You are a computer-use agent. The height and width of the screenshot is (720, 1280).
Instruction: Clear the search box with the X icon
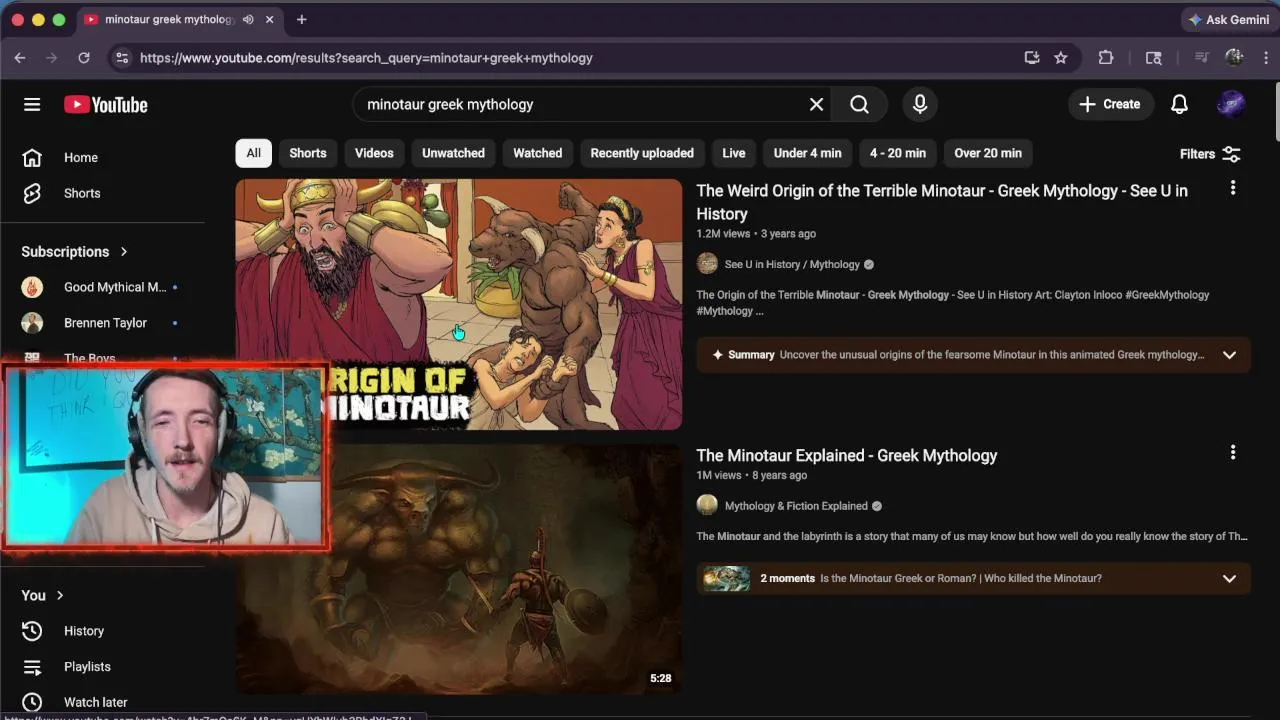[x=816, y=104]
